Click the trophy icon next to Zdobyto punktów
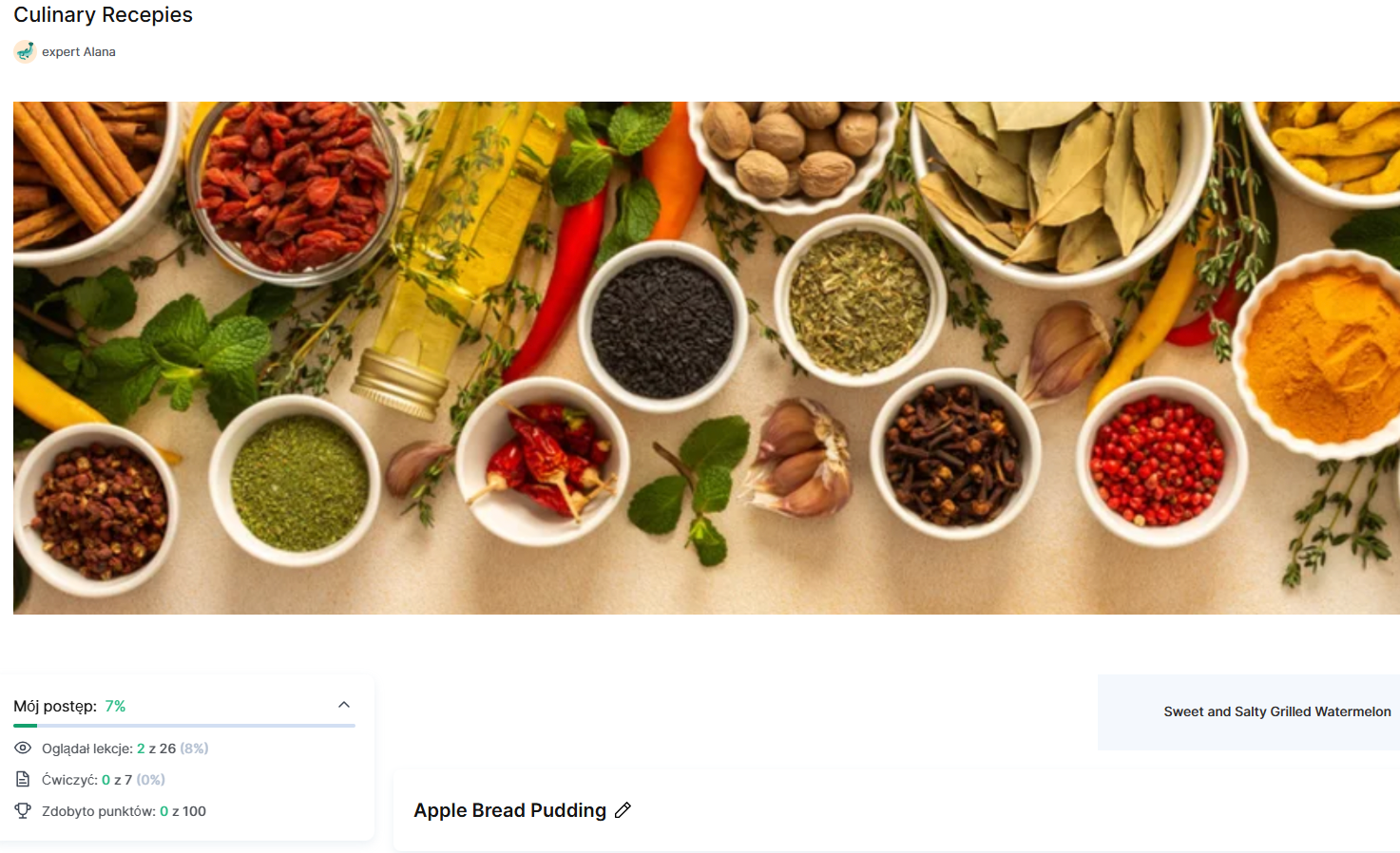 23,811
